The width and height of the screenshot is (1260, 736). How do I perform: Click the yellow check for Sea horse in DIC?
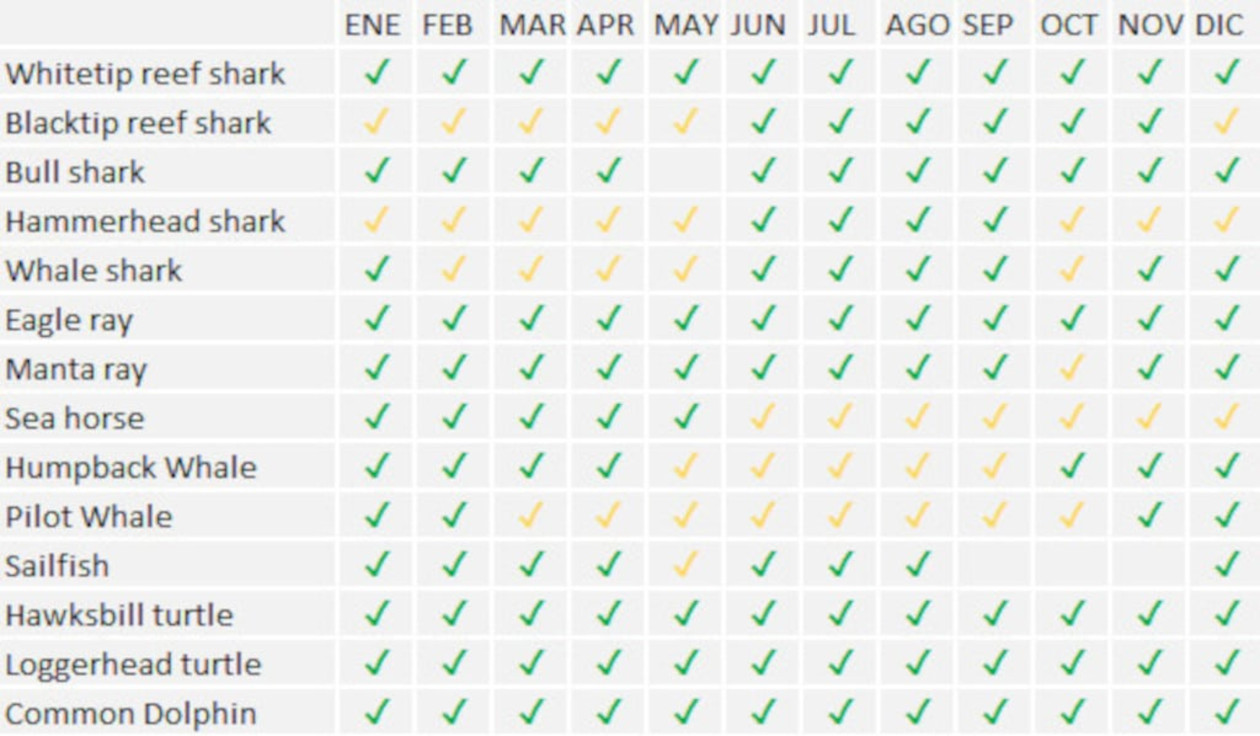pos(1226,416)
